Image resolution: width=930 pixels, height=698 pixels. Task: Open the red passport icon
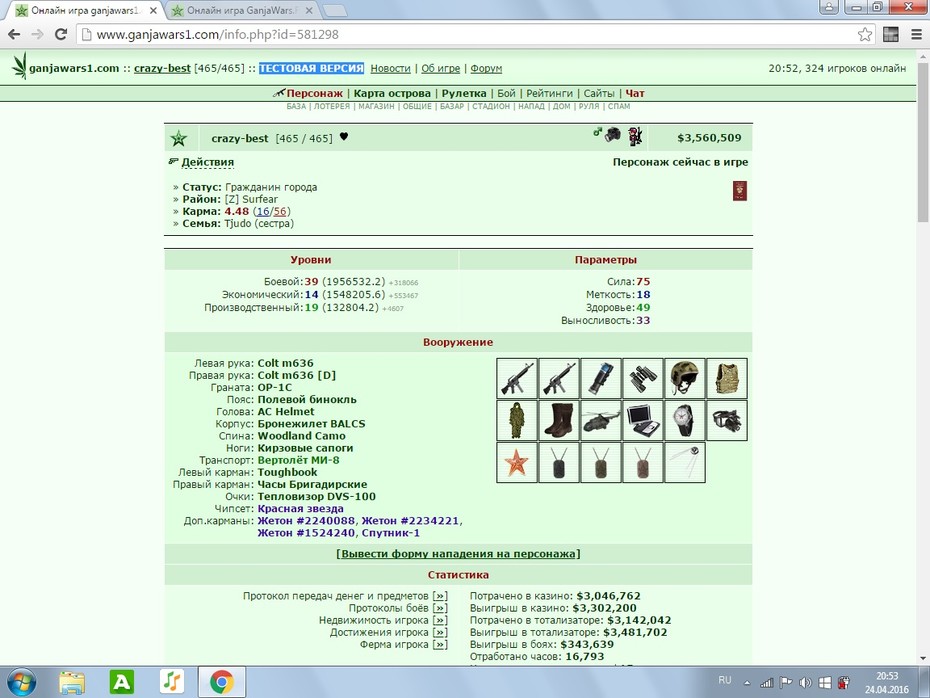coord(740,191)
